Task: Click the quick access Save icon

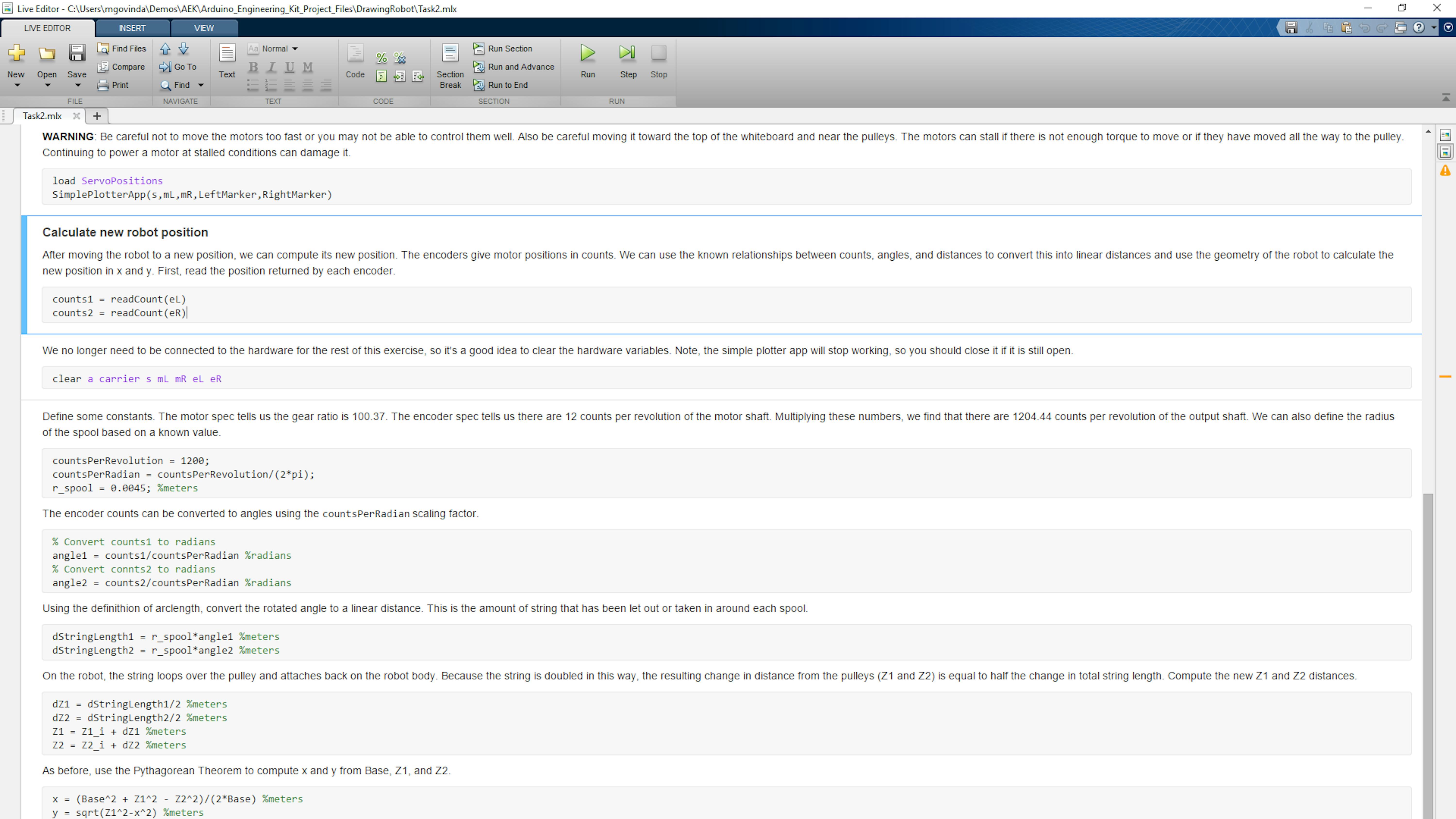Action: [x=1291, y=28]
